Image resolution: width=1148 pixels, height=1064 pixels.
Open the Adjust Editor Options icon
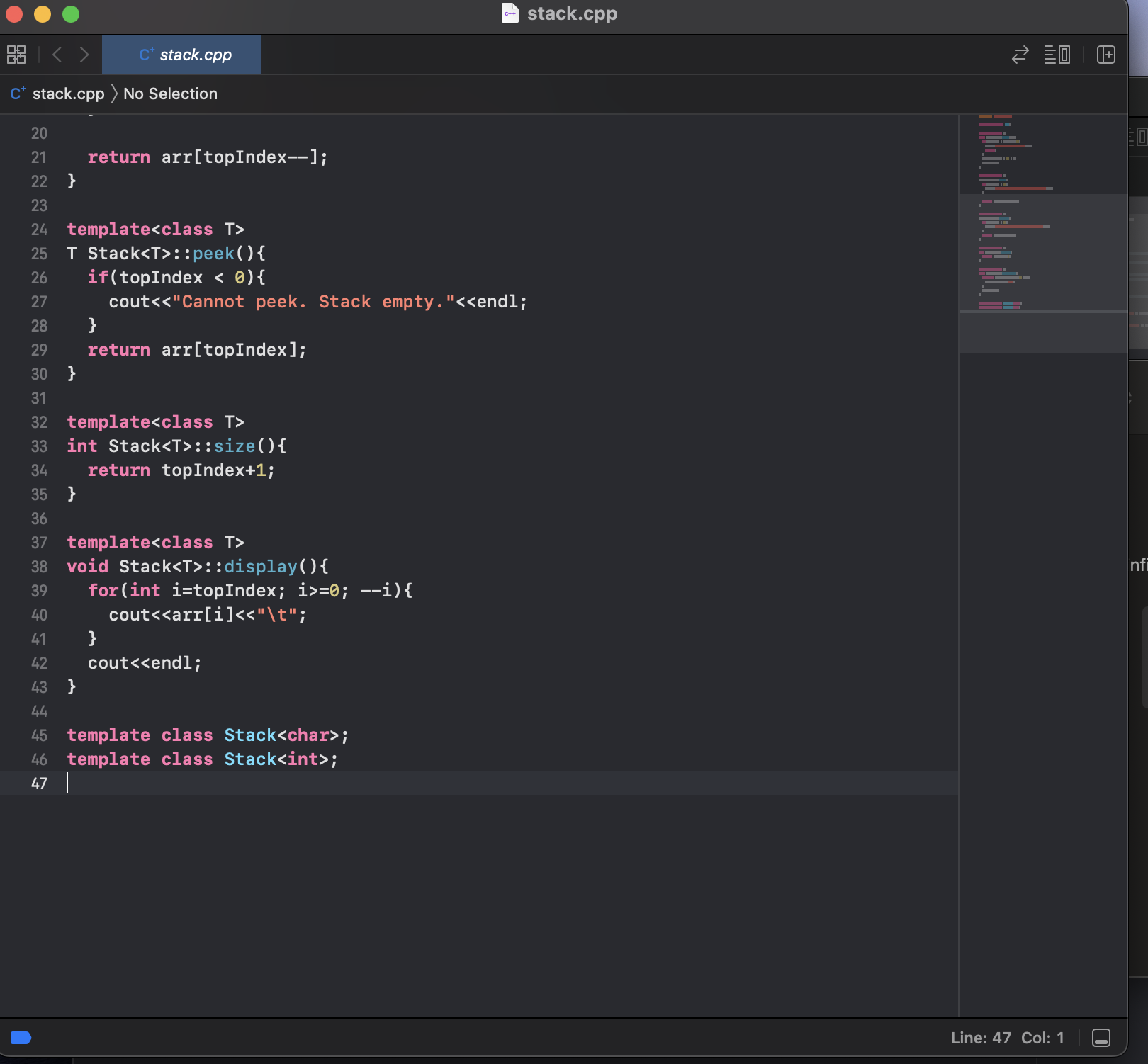(1057, 55)
